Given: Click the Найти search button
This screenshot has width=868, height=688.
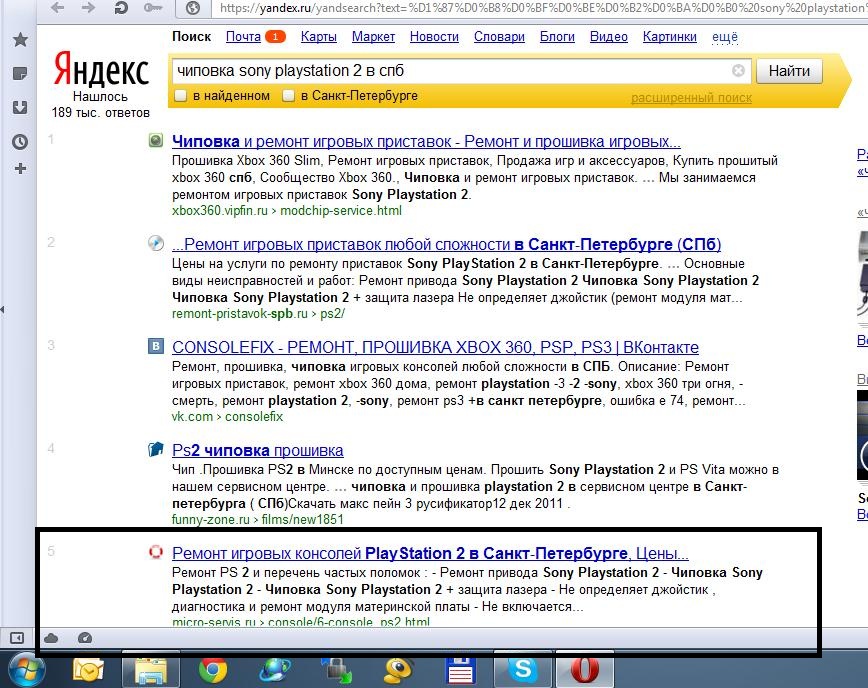Looking at the screenshot, I should [x=789, y=71].
